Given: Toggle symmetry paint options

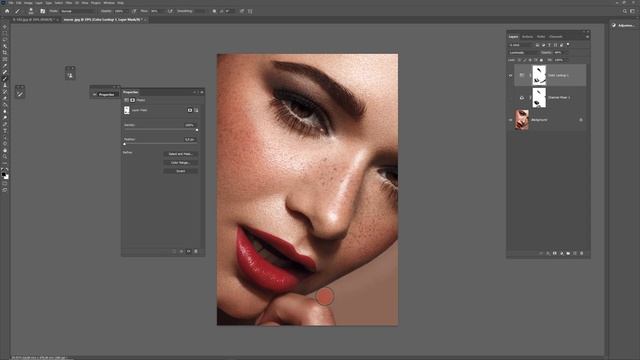Looking at the screenshot, I should click(250, 11).
